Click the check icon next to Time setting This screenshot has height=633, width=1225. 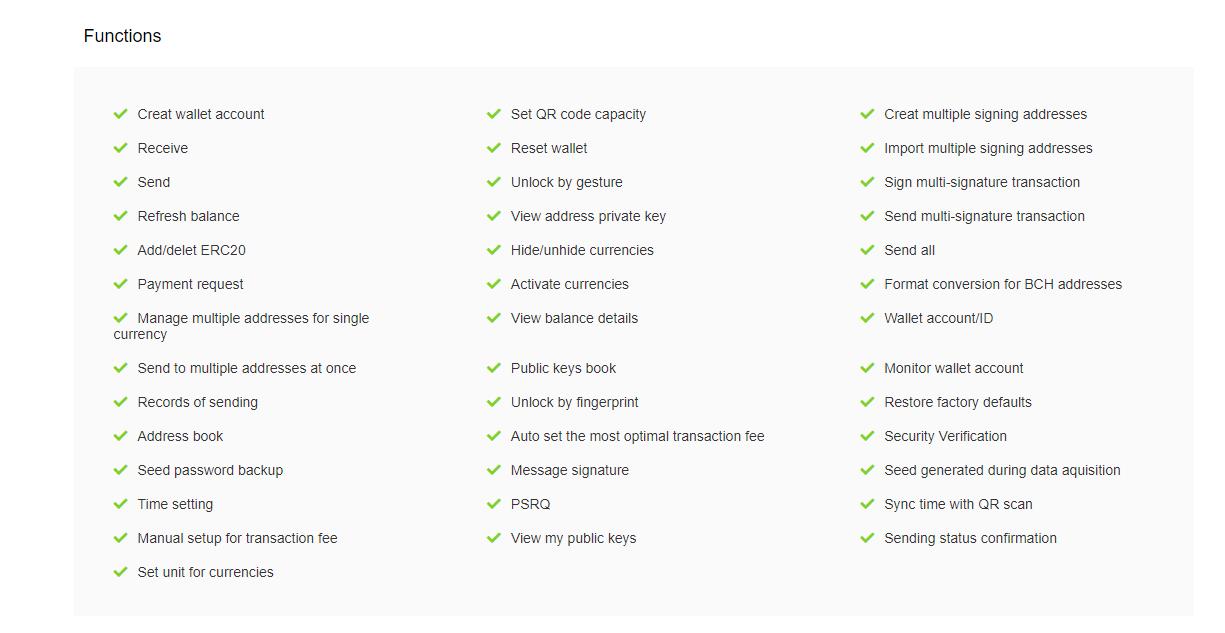click(x=121, y=504)
